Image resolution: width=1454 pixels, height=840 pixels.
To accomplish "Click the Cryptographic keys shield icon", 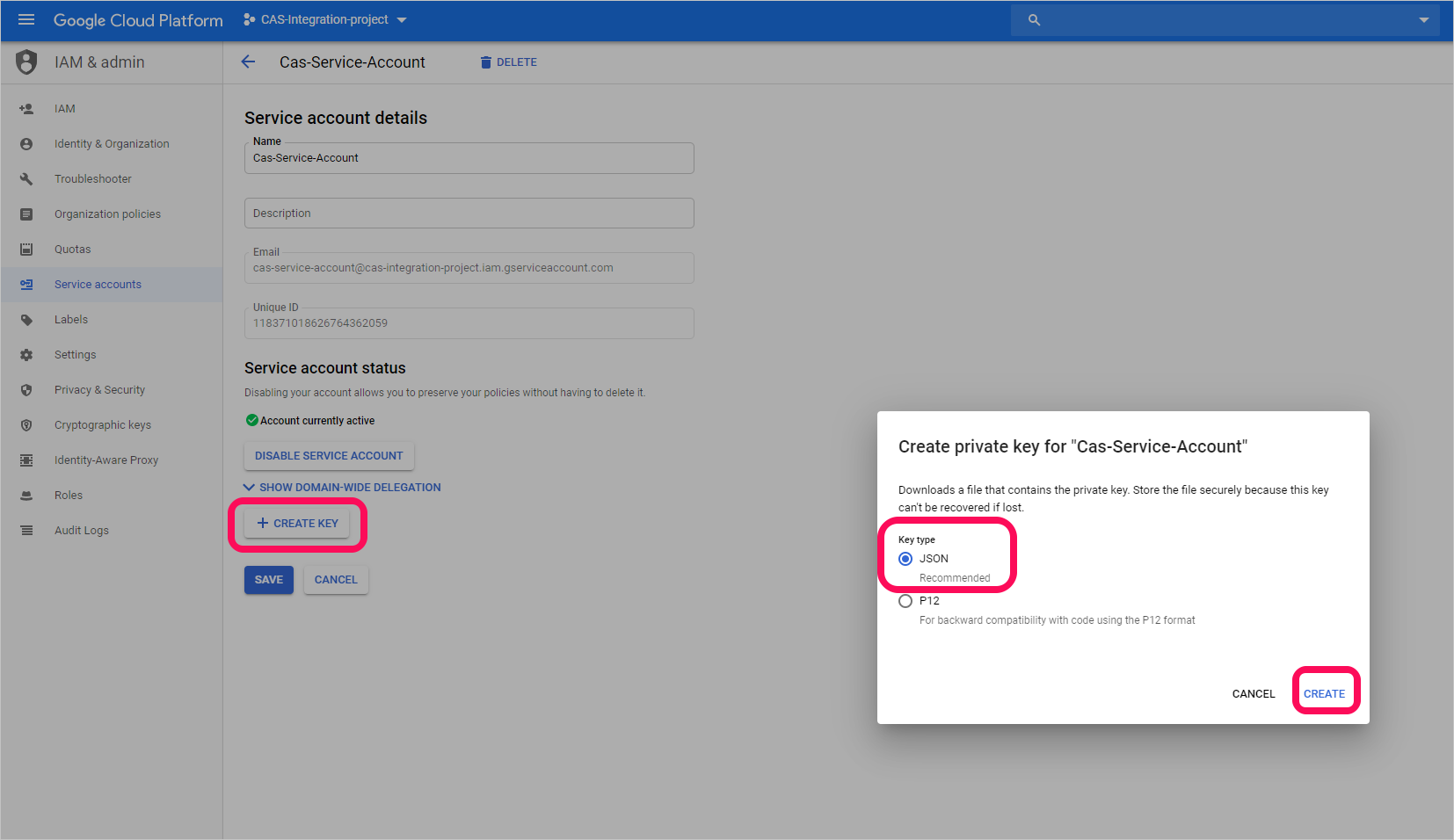I will click(x=26, y=425).
